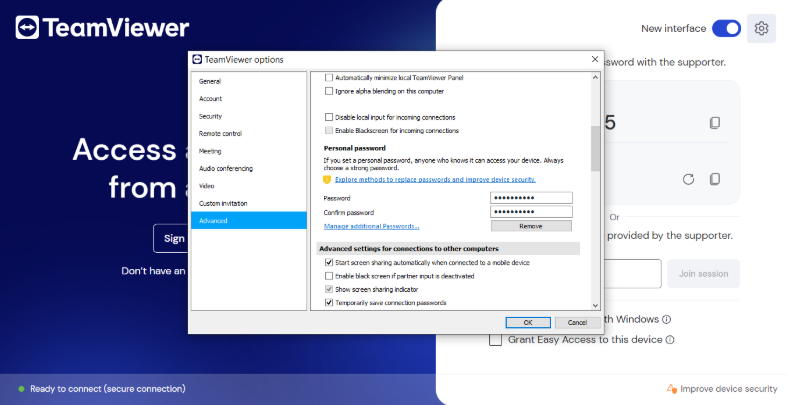Check Disable local input for incoming connections
The height and width of the screenshot is (405, 787).
329,117
